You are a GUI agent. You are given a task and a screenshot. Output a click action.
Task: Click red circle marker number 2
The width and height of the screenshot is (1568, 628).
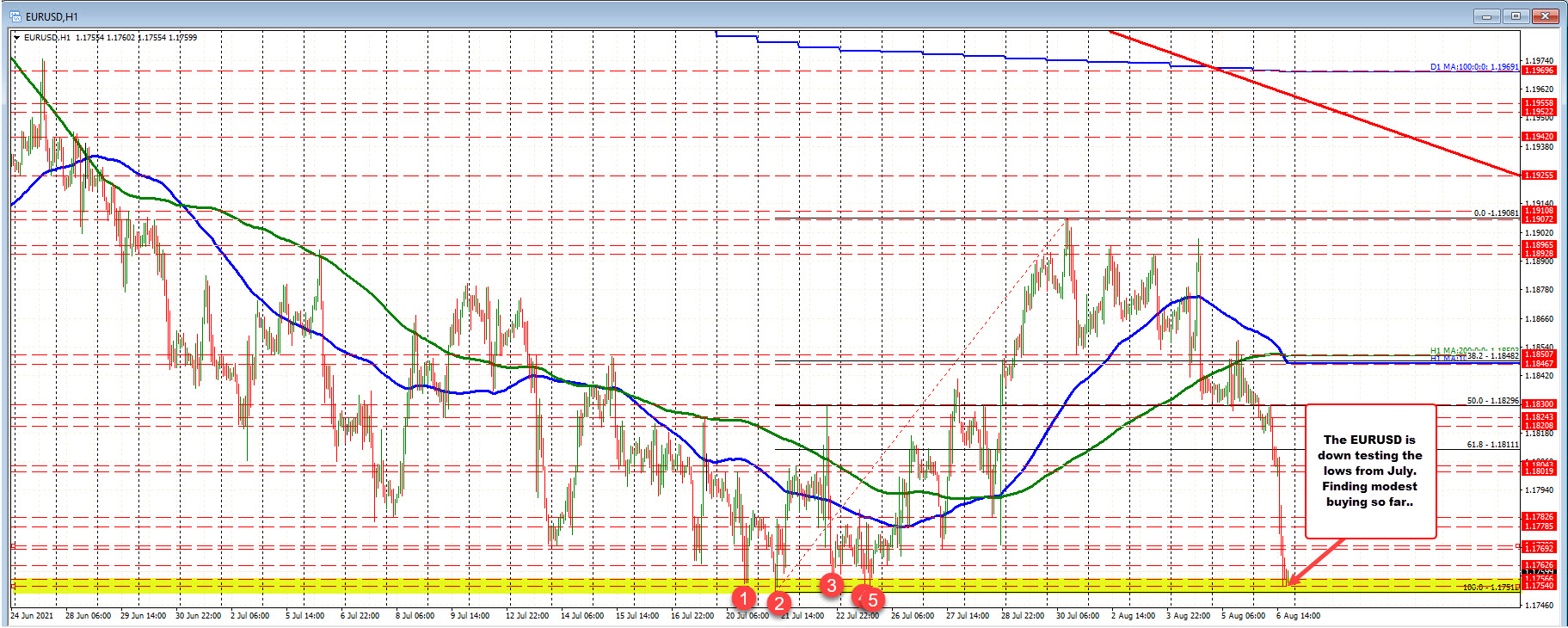[779, 603]
